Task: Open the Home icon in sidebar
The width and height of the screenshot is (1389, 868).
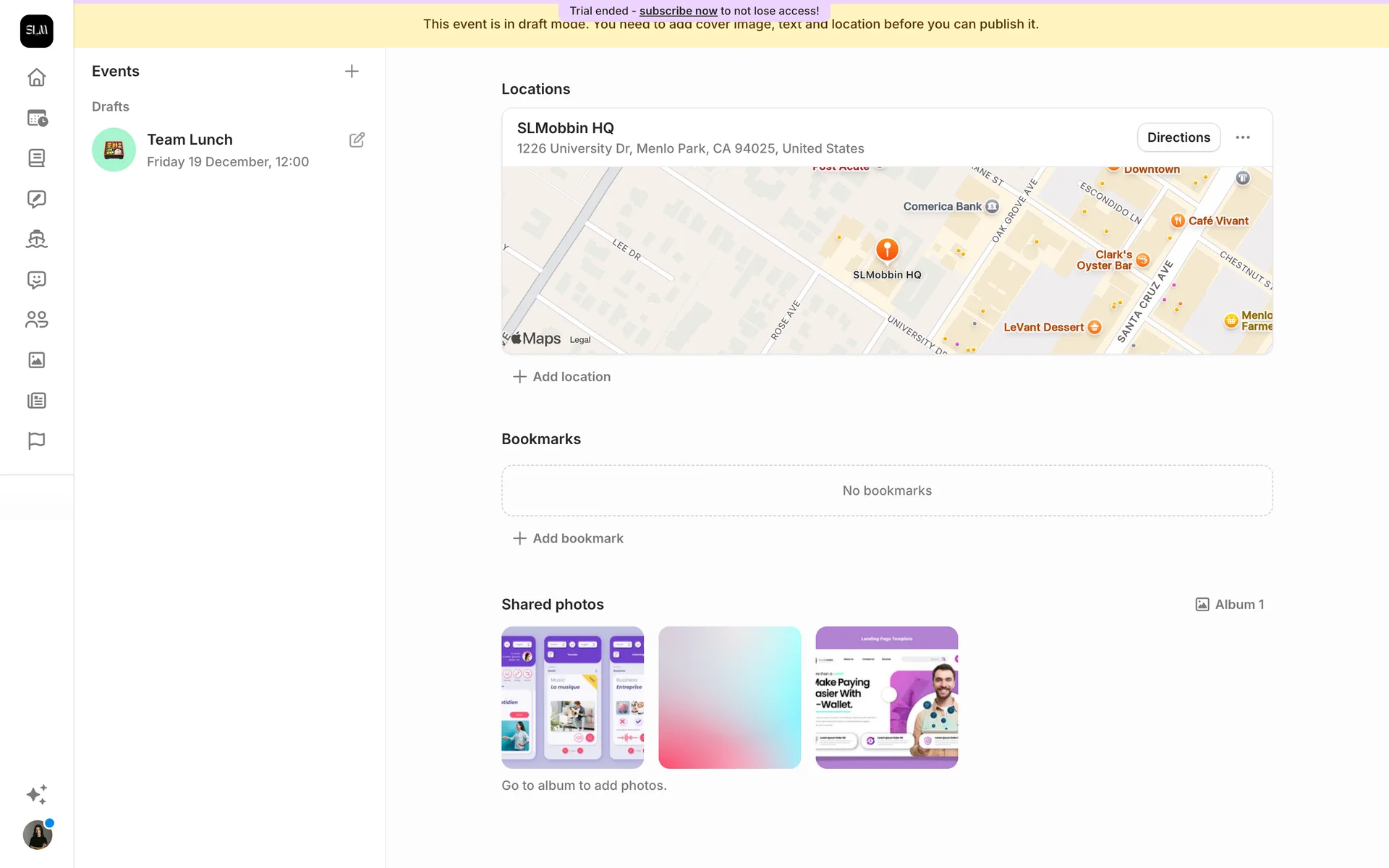Action: (36, 77)
